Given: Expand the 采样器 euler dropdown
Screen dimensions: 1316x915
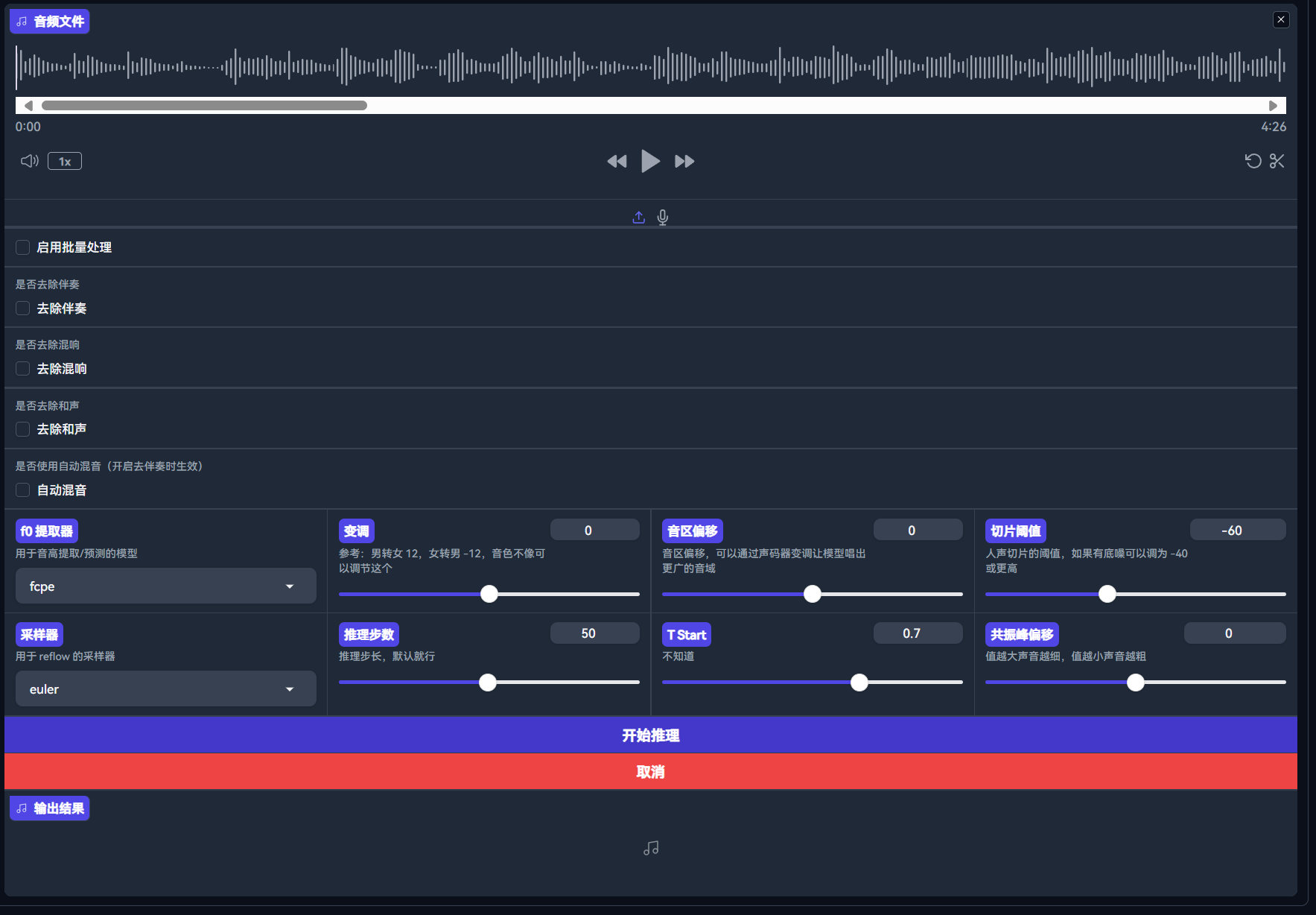Looking at the screenshot, I should [165, 689].
